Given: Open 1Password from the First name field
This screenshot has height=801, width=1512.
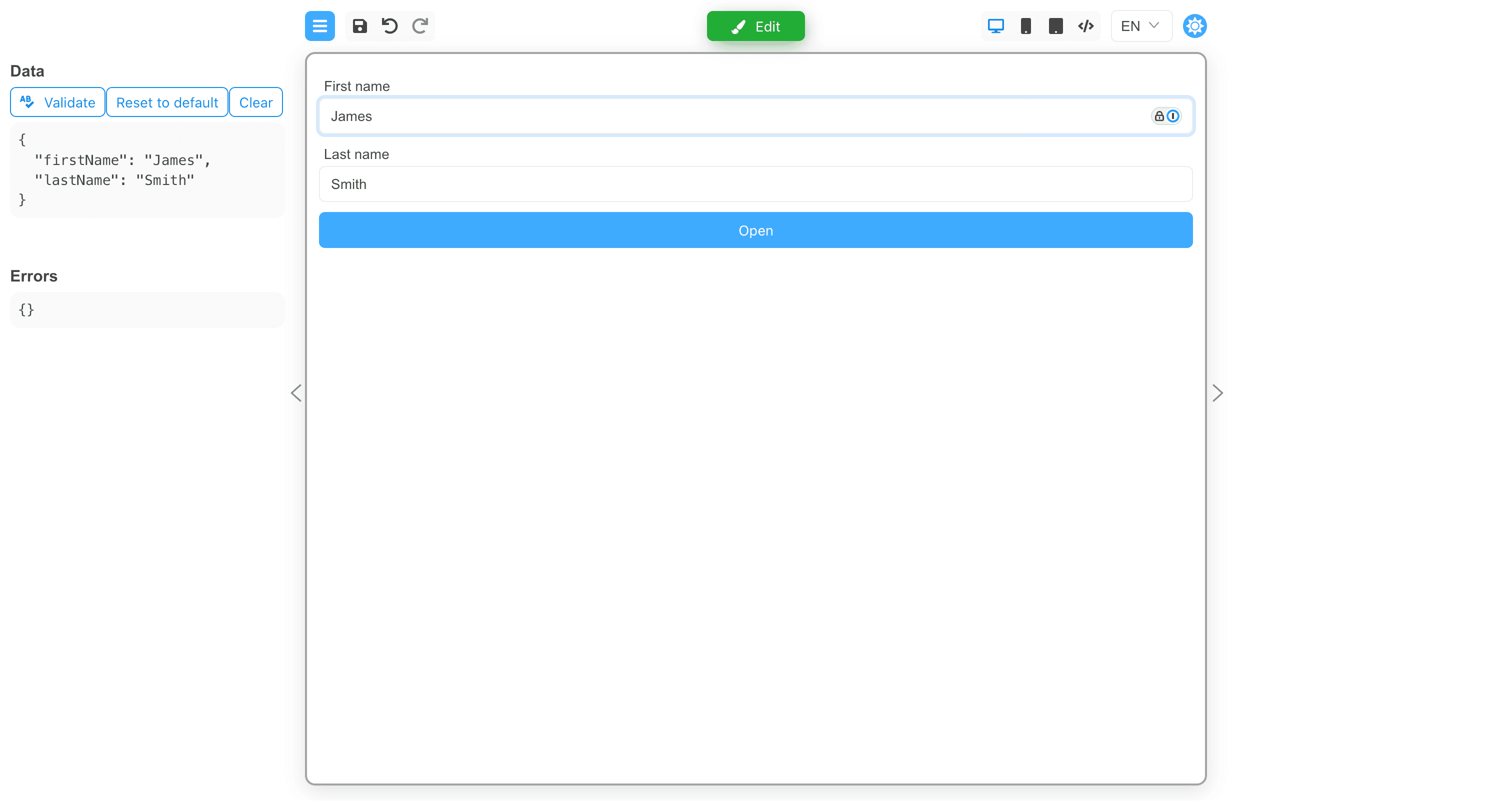Looking at the screenshot, I should pyautogui.click(x=1172, y=115).
